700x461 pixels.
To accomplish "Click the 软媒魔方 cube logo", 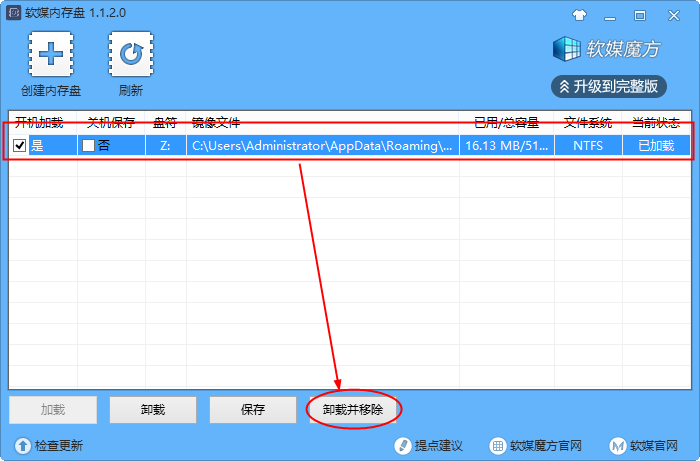I will point(566,49).
